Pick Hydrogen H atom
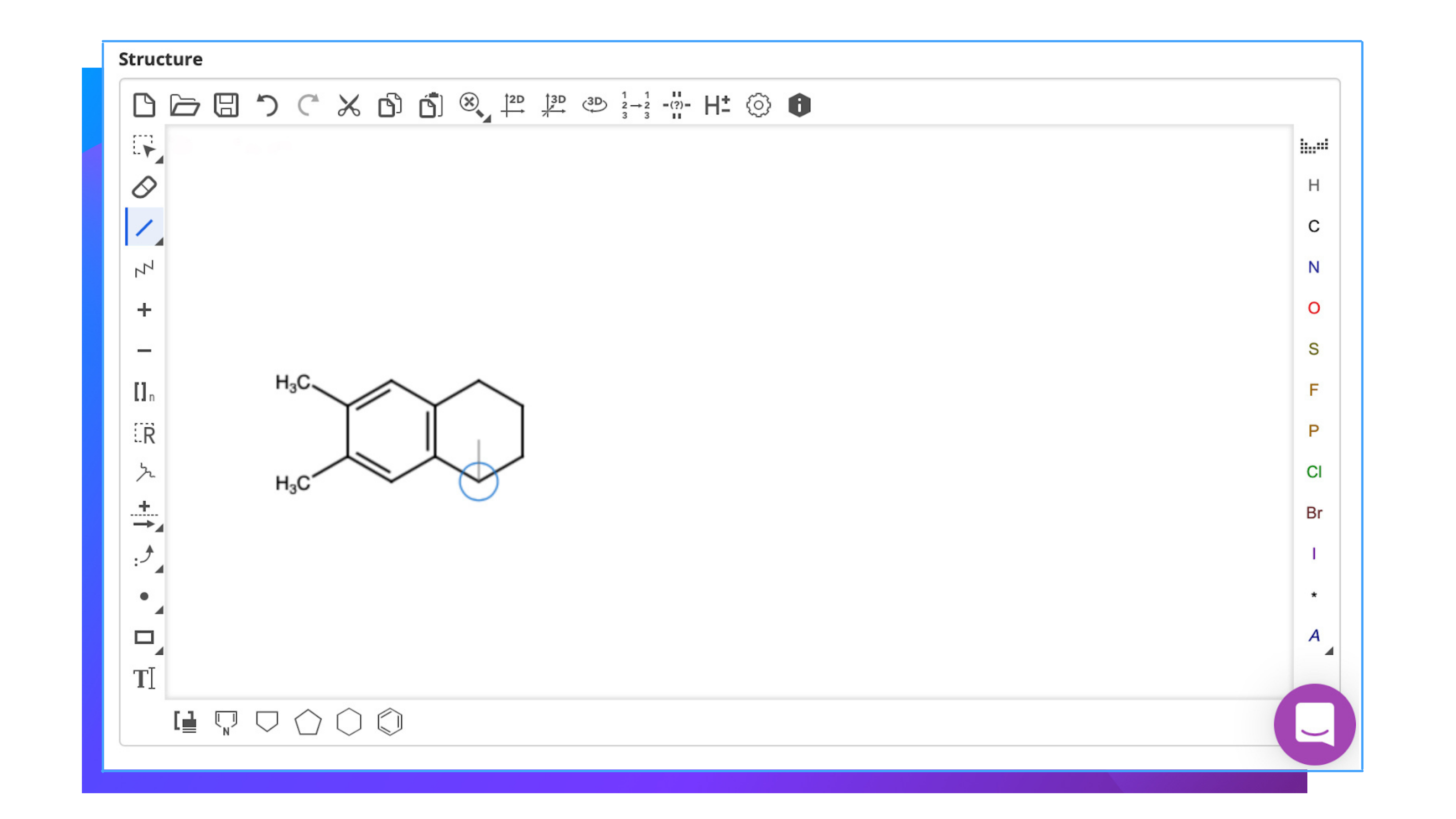This screenshot has width=1456, height=819. [x=1314, y=185]
